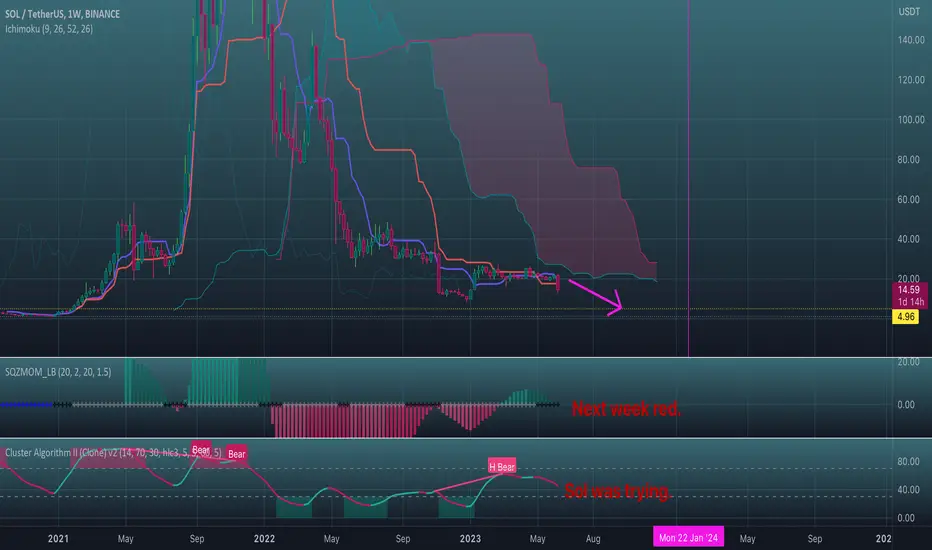This screenshot has height=550, width=932.
Task: Open the Ichimoku (9, 26, 52, 26) indicator legend
Action: click(x=49, y=29)
